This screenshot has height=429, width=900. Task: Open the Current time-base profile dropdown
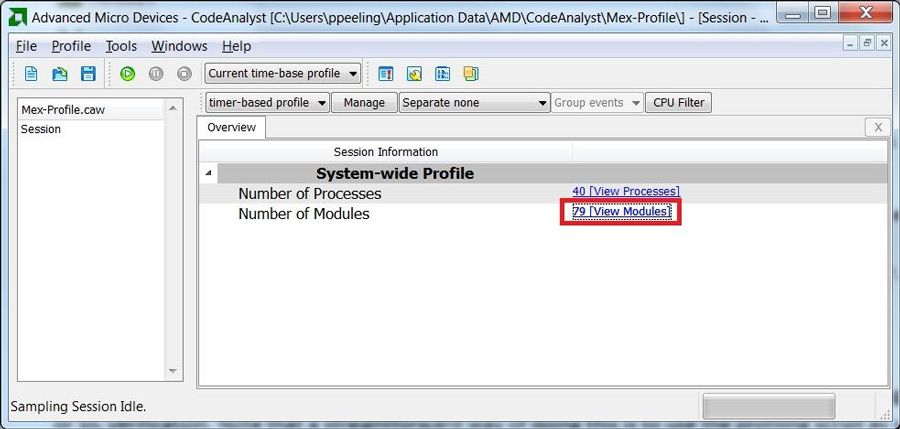click(283, 73)
